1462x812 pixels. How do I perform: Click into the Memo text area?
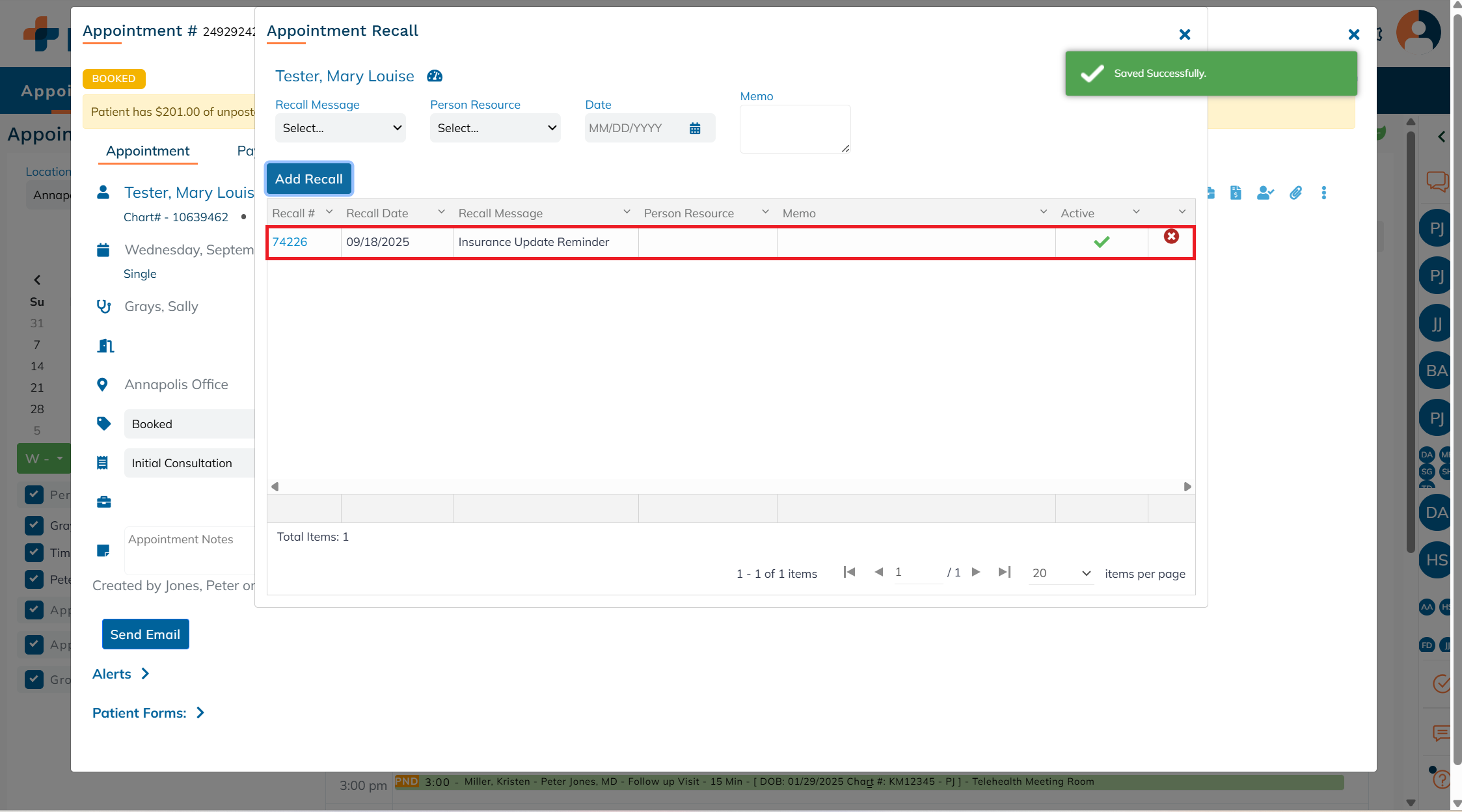[794, 129]
